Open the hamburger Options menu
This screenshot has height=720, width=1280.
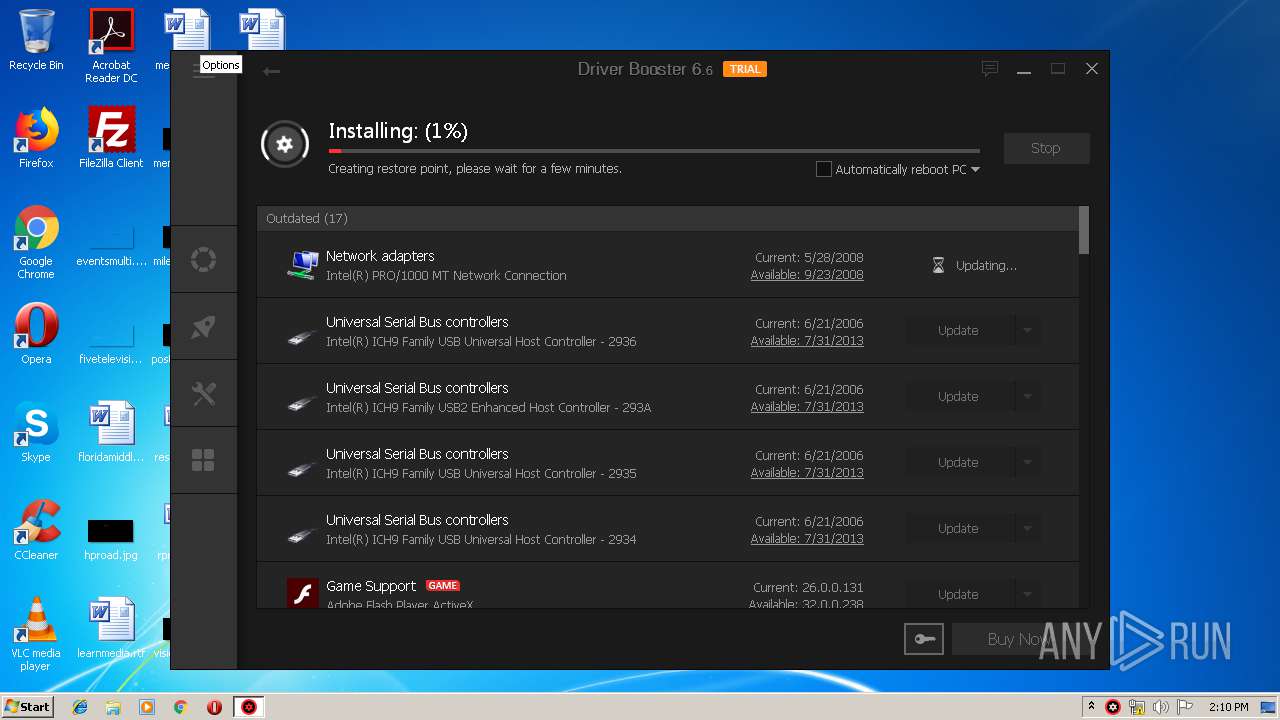tap(203, 70)
